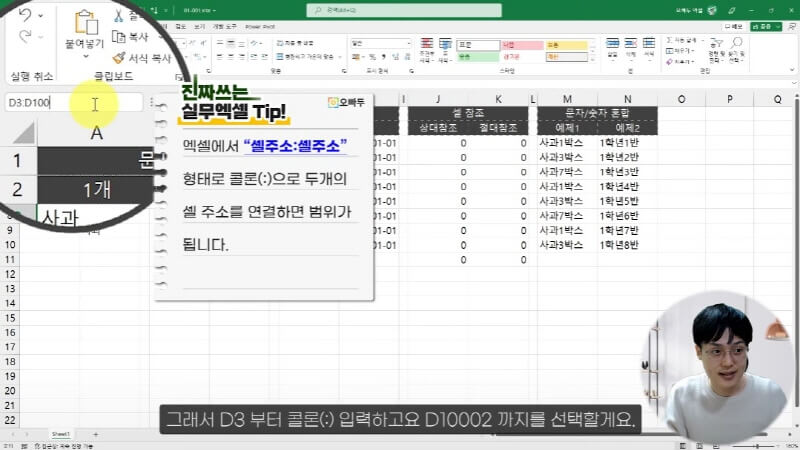The width and height of the screenshot is (800, 450).
Task: Click the magnified Paste (붙여넣기) button
Action: point(85,33)
